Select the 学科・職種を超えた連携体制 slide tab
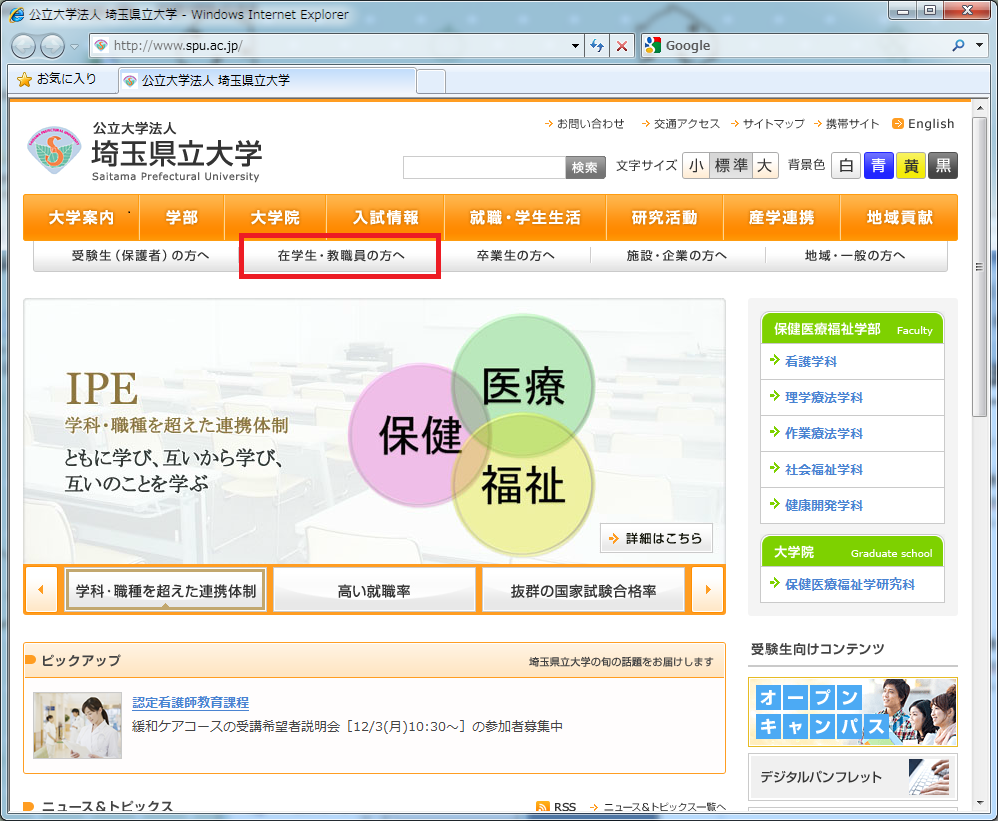This screenshot has height=821, width=998. [165, 591]
